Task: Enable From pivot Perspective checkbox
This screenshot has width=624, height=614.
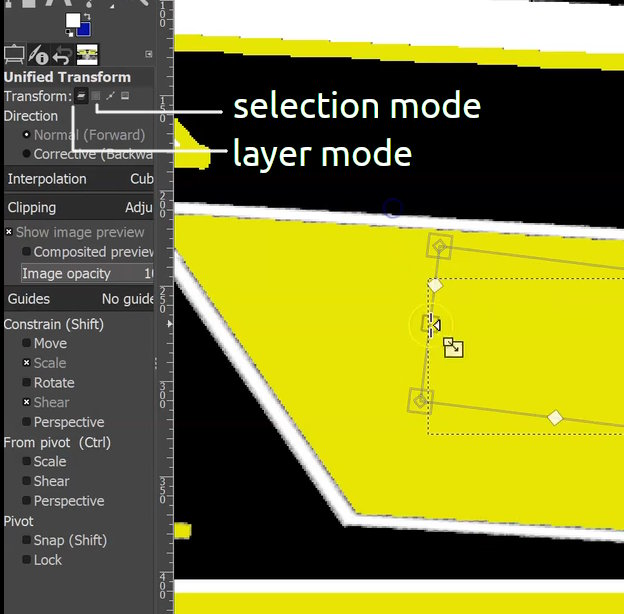Action: point(27,501)
